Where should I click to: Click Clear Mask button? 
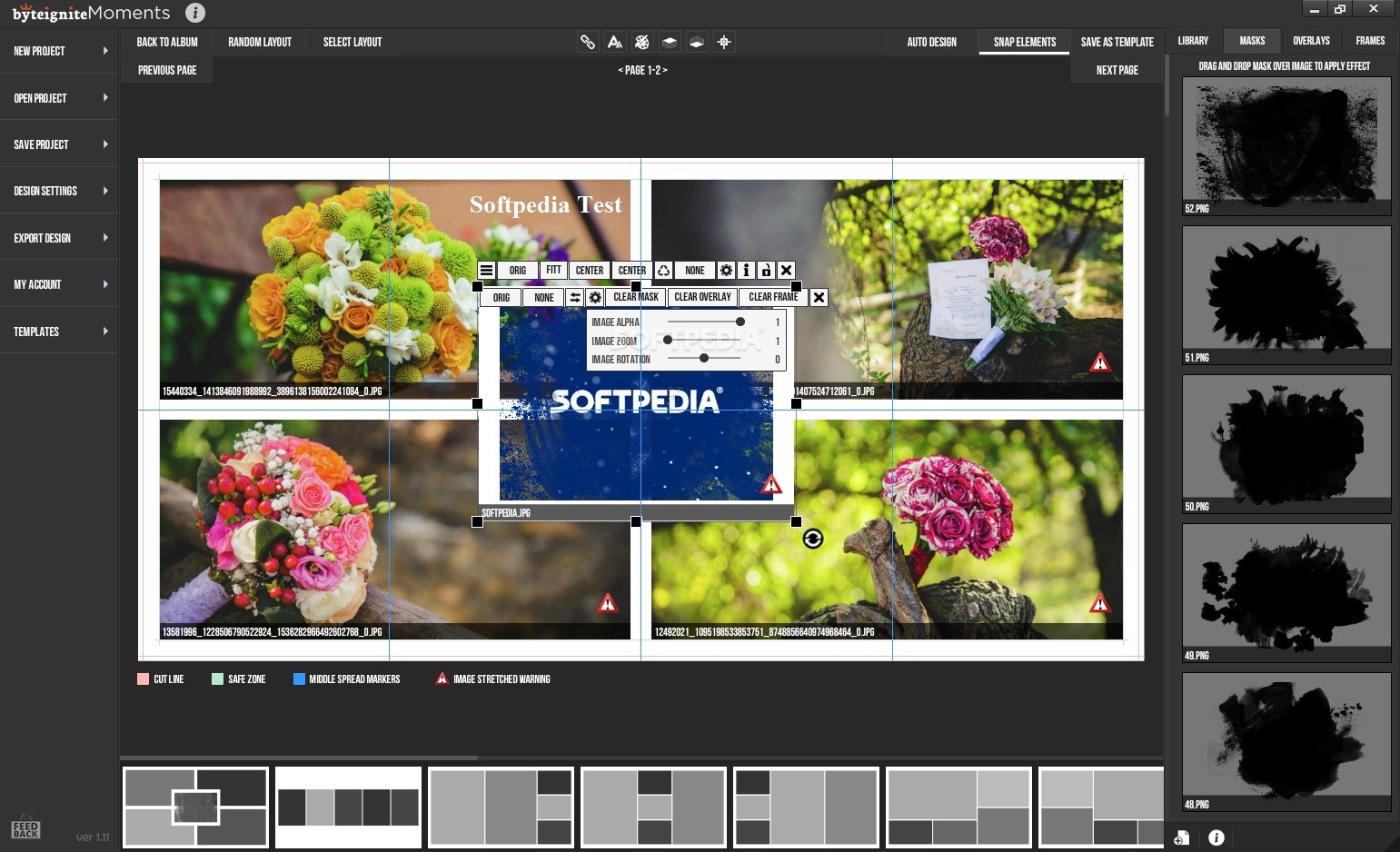(636, 297)
